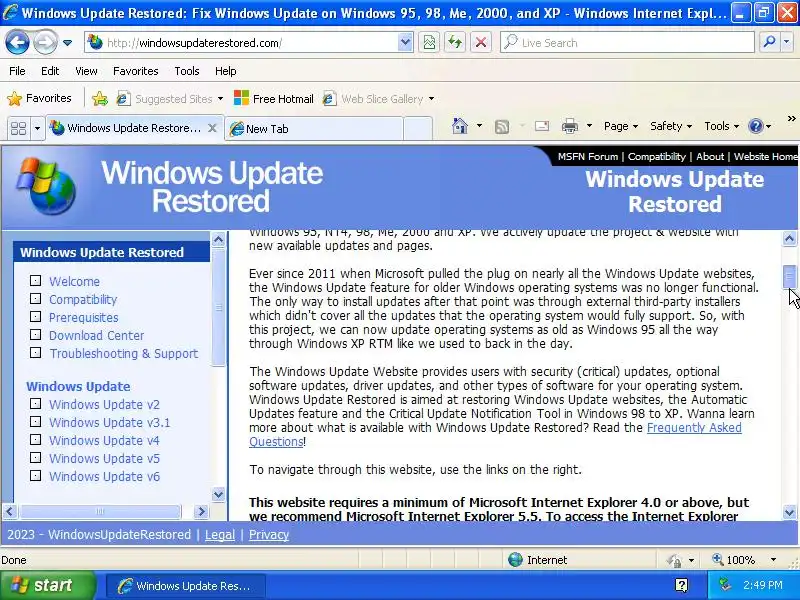Click the RSS Feeds icon
The image size is (800, 600).
[502, 127]
